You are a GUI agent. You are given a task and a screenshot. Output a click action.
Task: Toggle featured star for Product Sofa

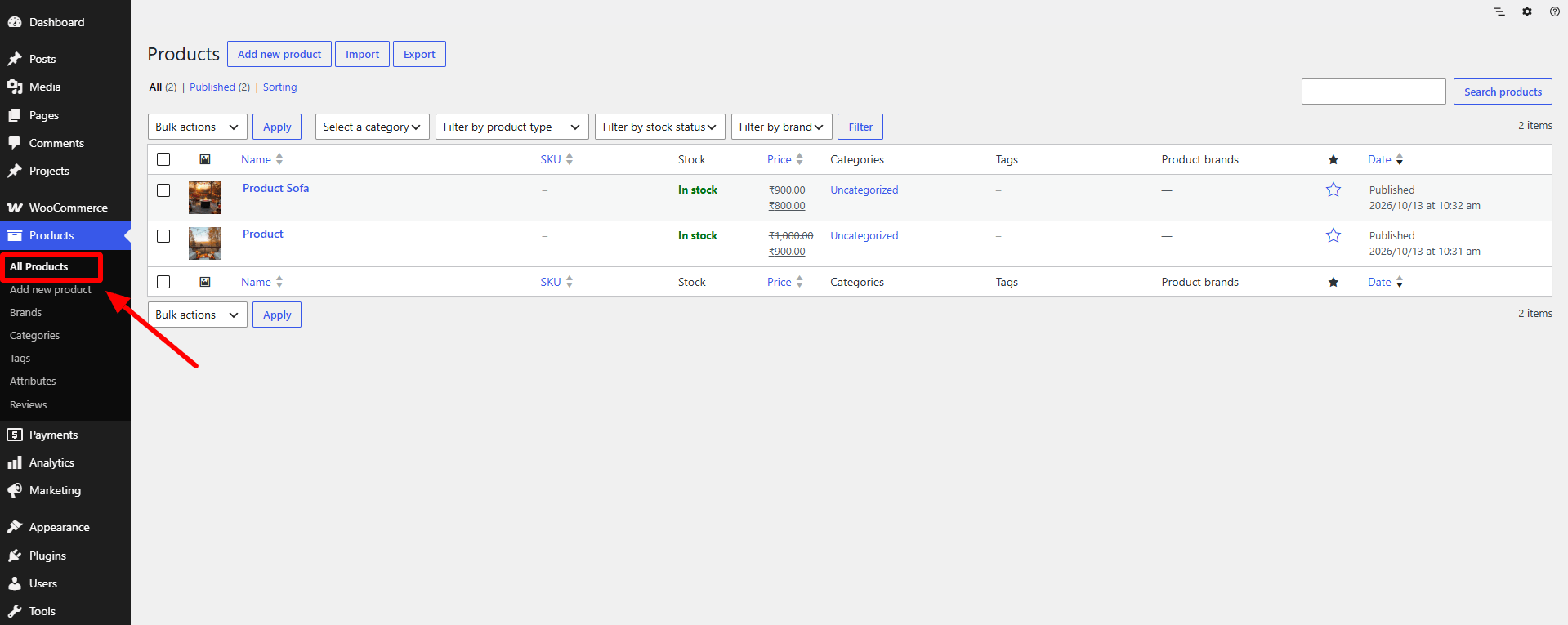(x=1333, y=190)
